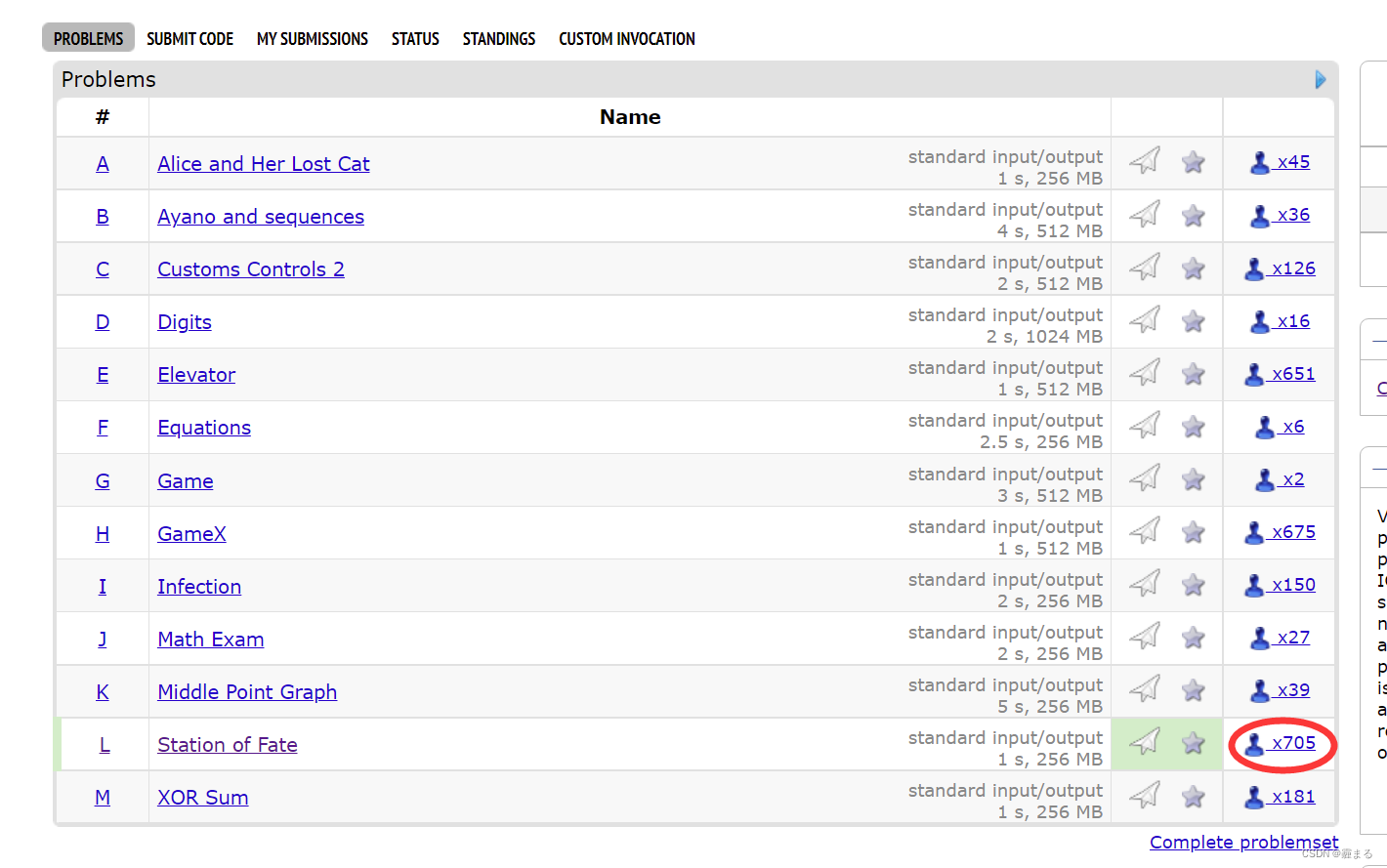Click submit paper-plane icon for GameX

1145,531
